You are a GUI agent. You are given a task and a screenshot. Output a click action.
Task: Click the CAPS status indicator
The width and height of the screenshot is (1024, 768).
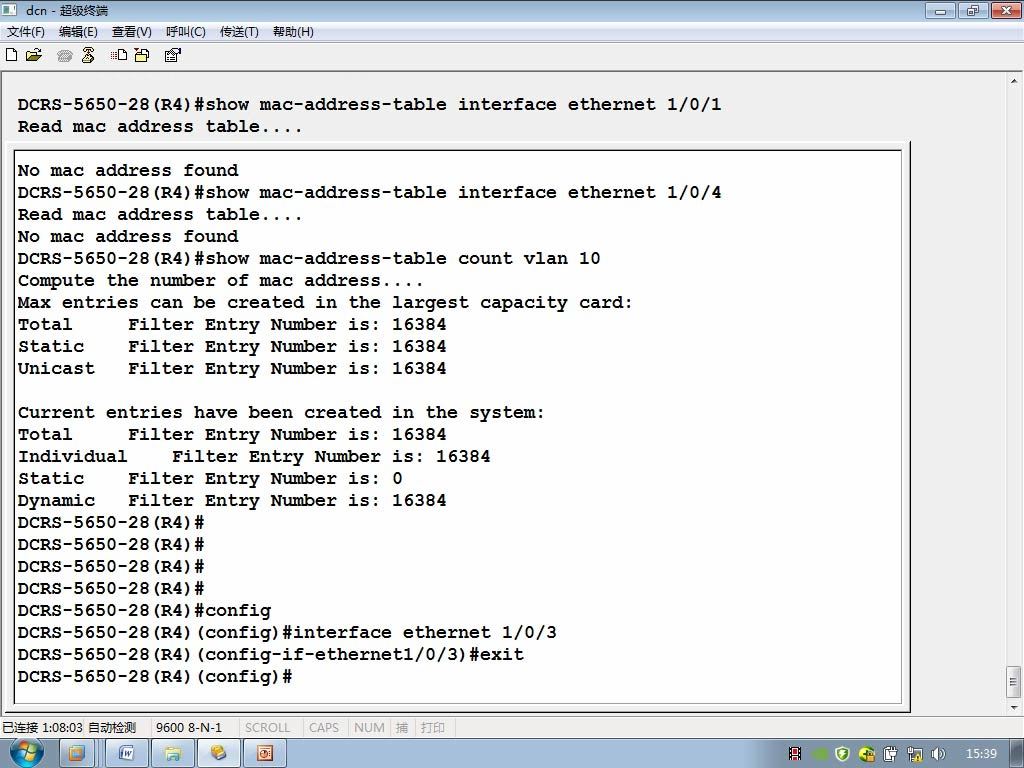(324, 728)
